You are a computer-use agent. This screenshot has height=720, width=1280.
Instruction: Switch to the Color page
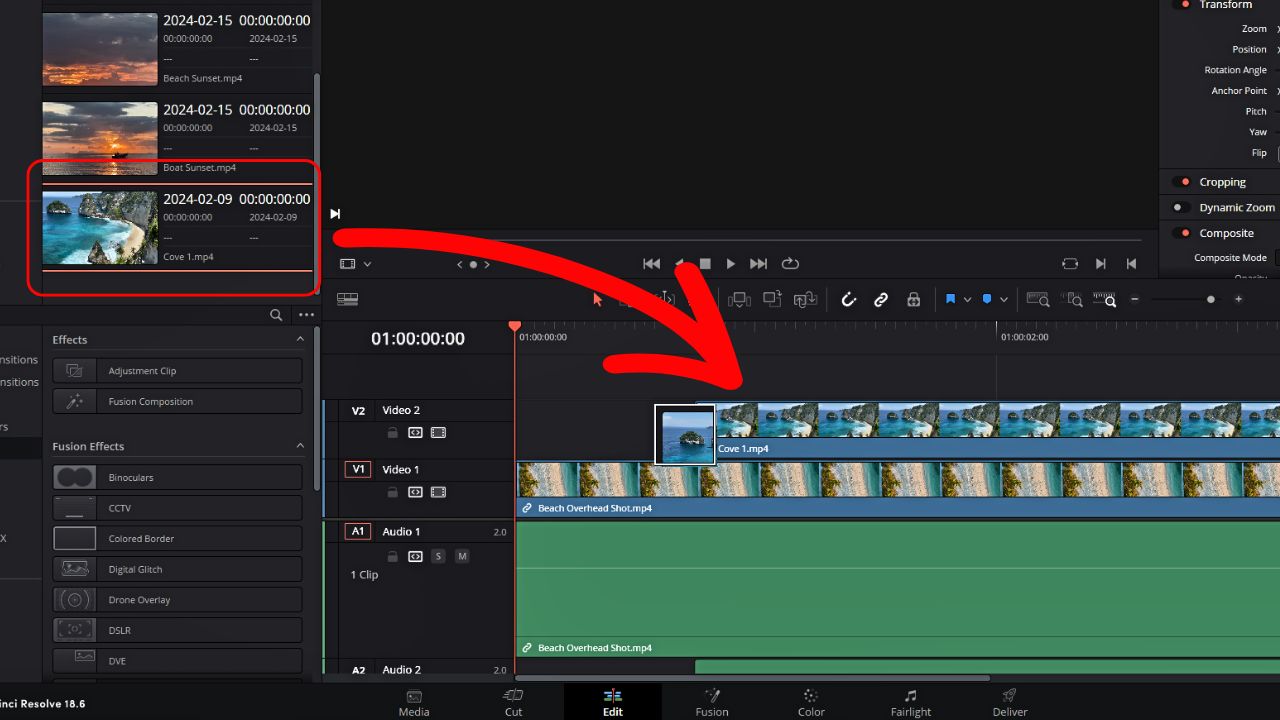click(810, 702)
